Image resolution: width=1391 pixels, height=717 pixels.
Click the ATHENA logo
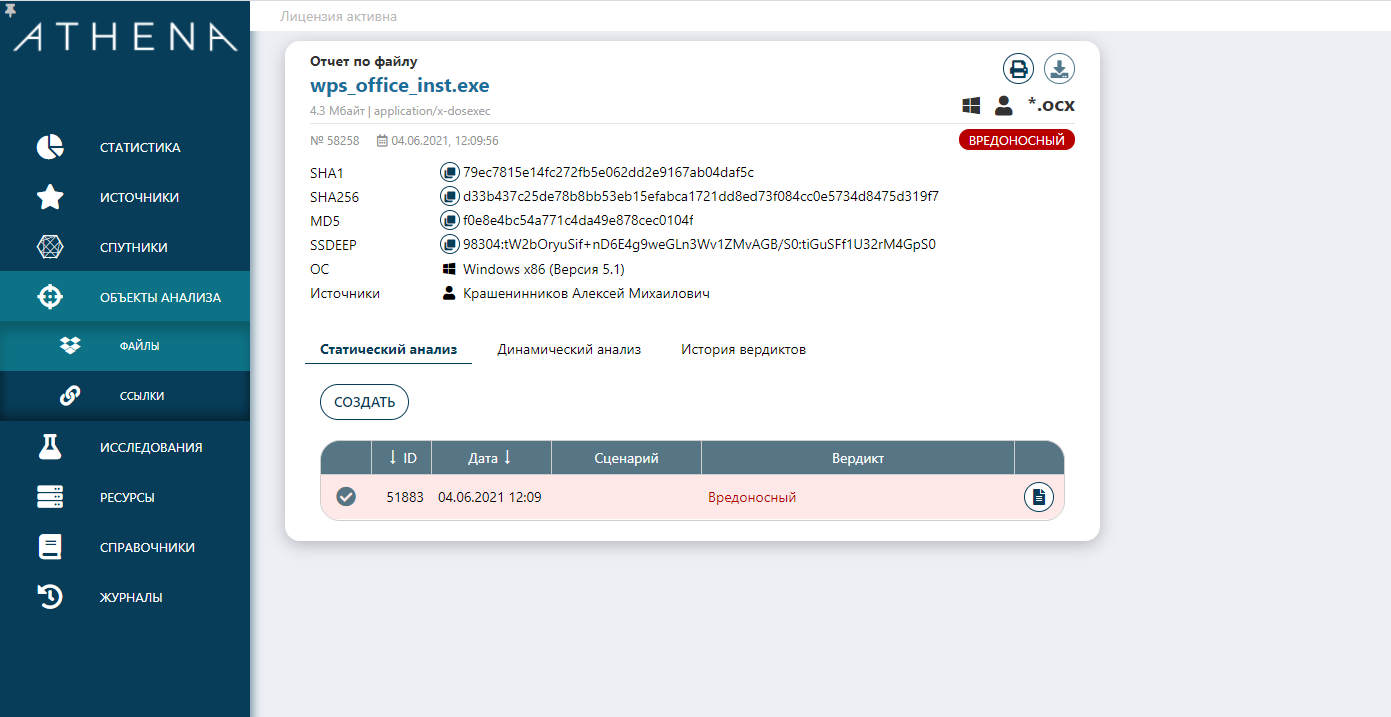[x=125, y=38]
